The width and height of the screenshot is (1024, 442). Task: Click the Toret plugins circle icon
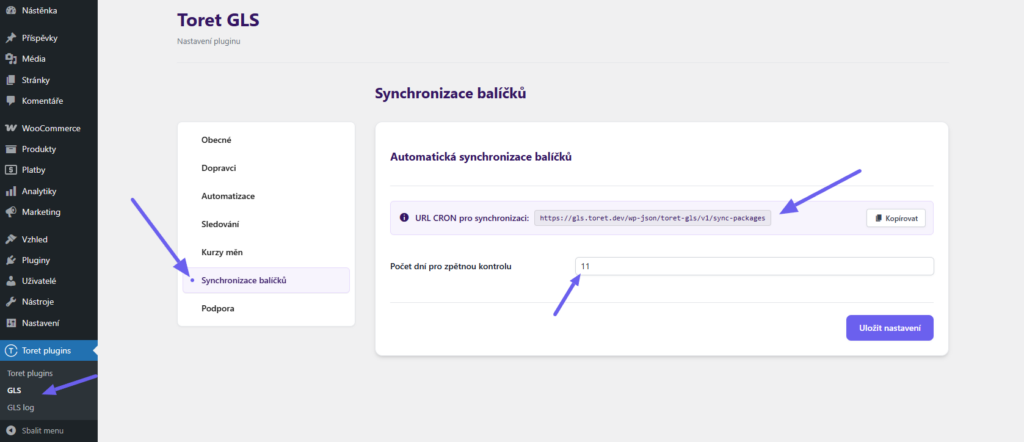pyautogui.click(x=10, y=351)
